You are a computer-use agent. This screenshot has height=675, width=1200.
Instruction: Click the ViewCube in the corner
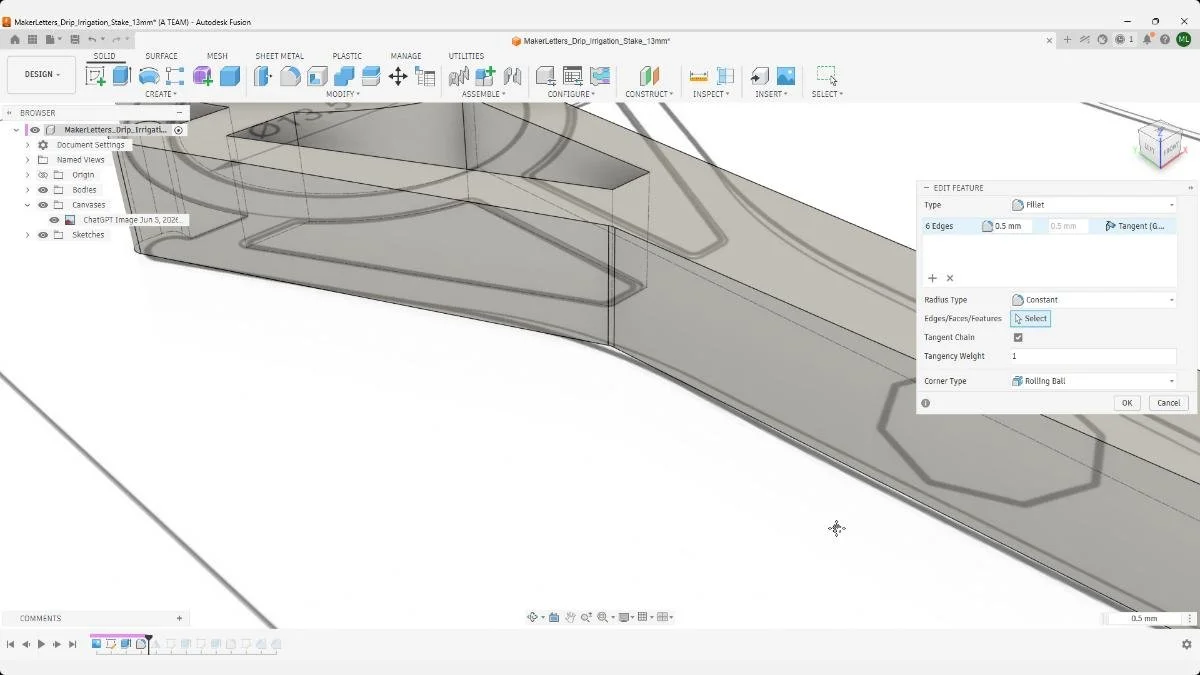(x=1160, y=144)
